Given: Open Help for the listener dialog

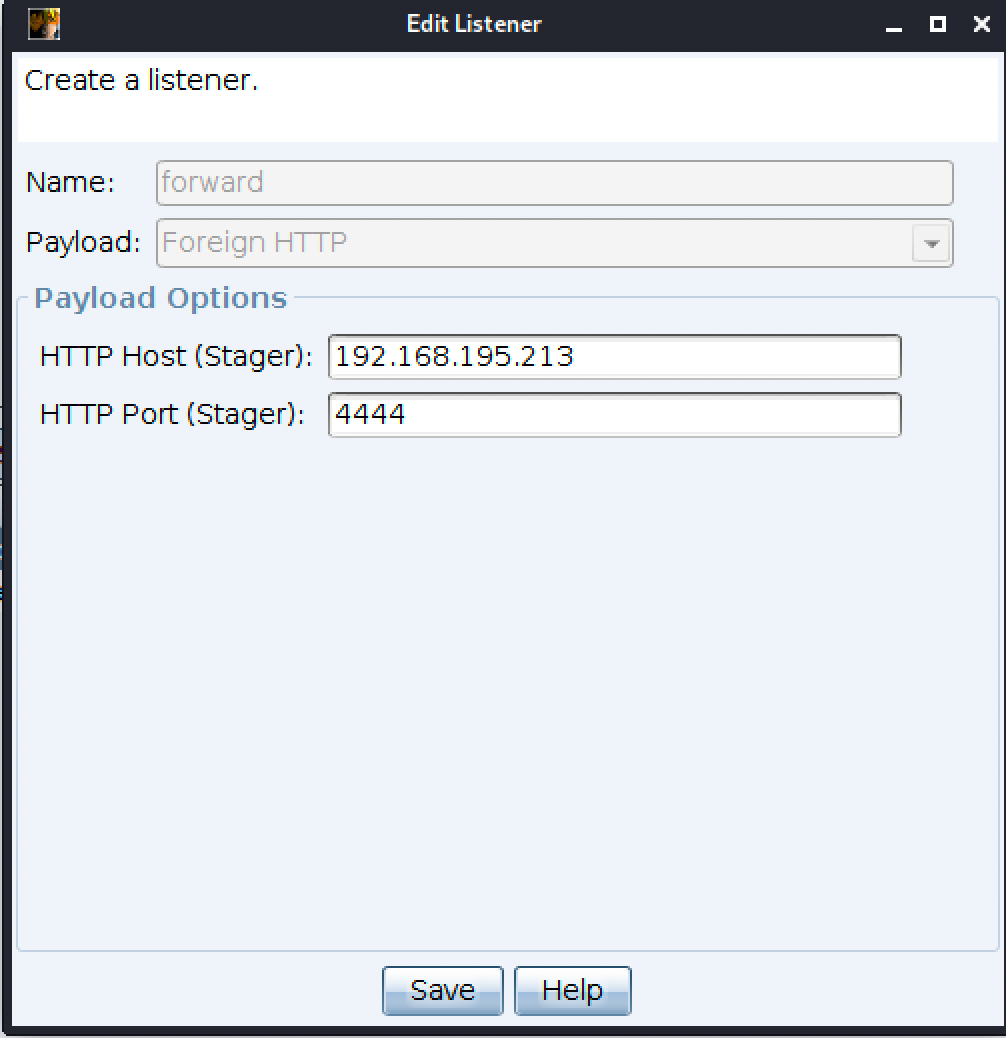Looking at the screenshot, I should [x=572, y=990].
